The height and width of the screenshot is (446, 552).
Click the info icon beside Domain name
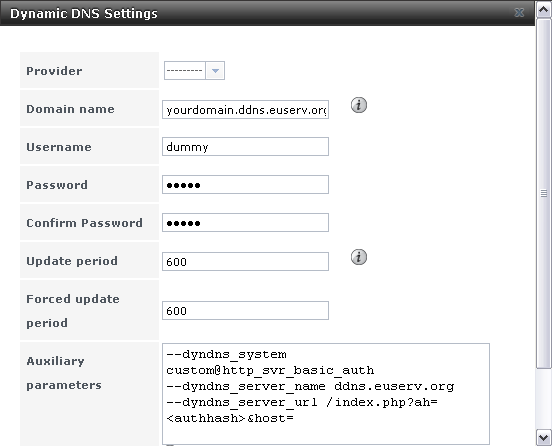[x=359, y=105]
